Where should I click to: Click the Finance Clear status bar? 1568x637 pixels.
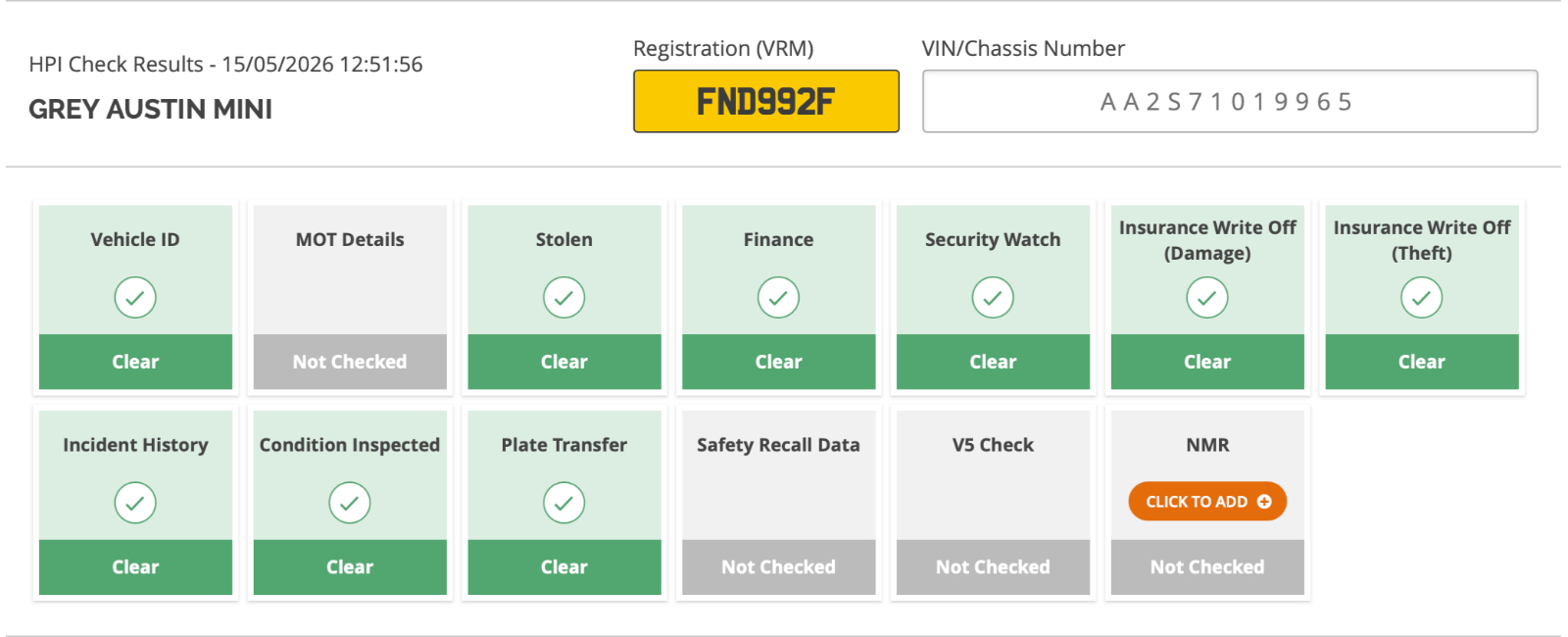(x=778, y=362)
